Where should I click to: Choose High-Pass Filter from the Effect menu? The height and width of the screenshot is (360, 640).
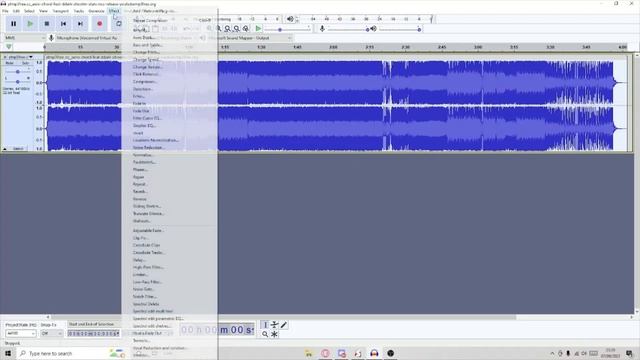pyautogui.click(x=169, y=267)
